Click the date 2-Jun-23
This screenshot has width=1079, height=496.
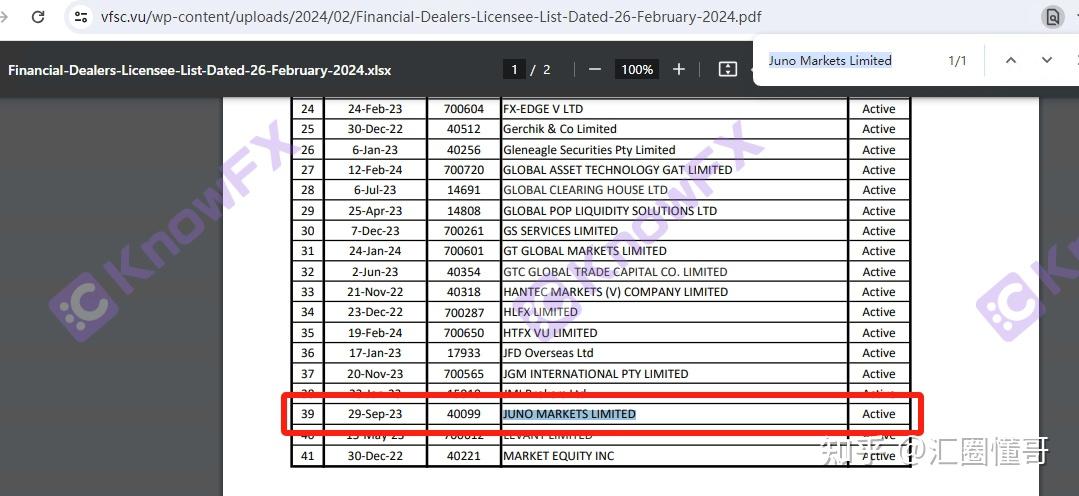[375, 272]
